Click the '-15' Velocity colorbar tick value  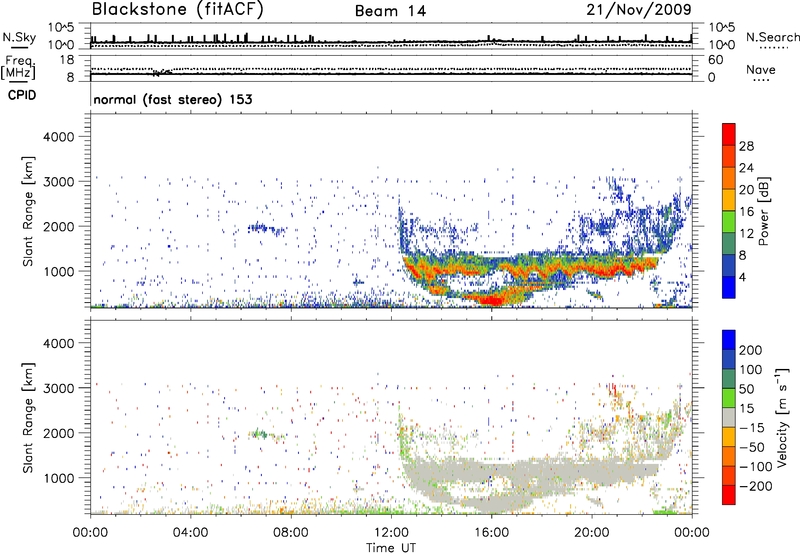pos(752,428)
